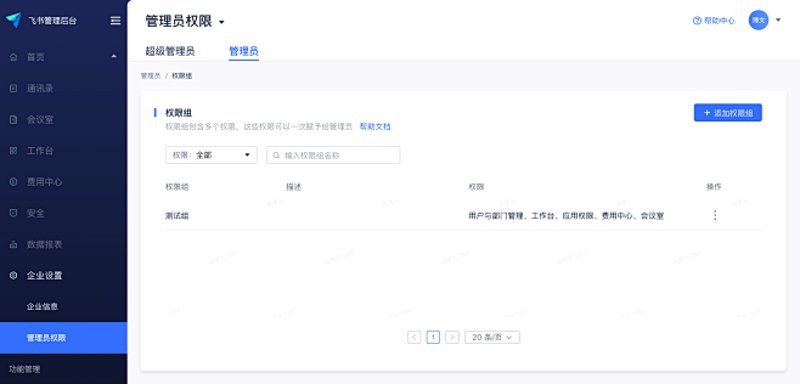The image size is (800, 384).
Task: Open 会议室 in the sidebar
Action: tap(40, 120)
